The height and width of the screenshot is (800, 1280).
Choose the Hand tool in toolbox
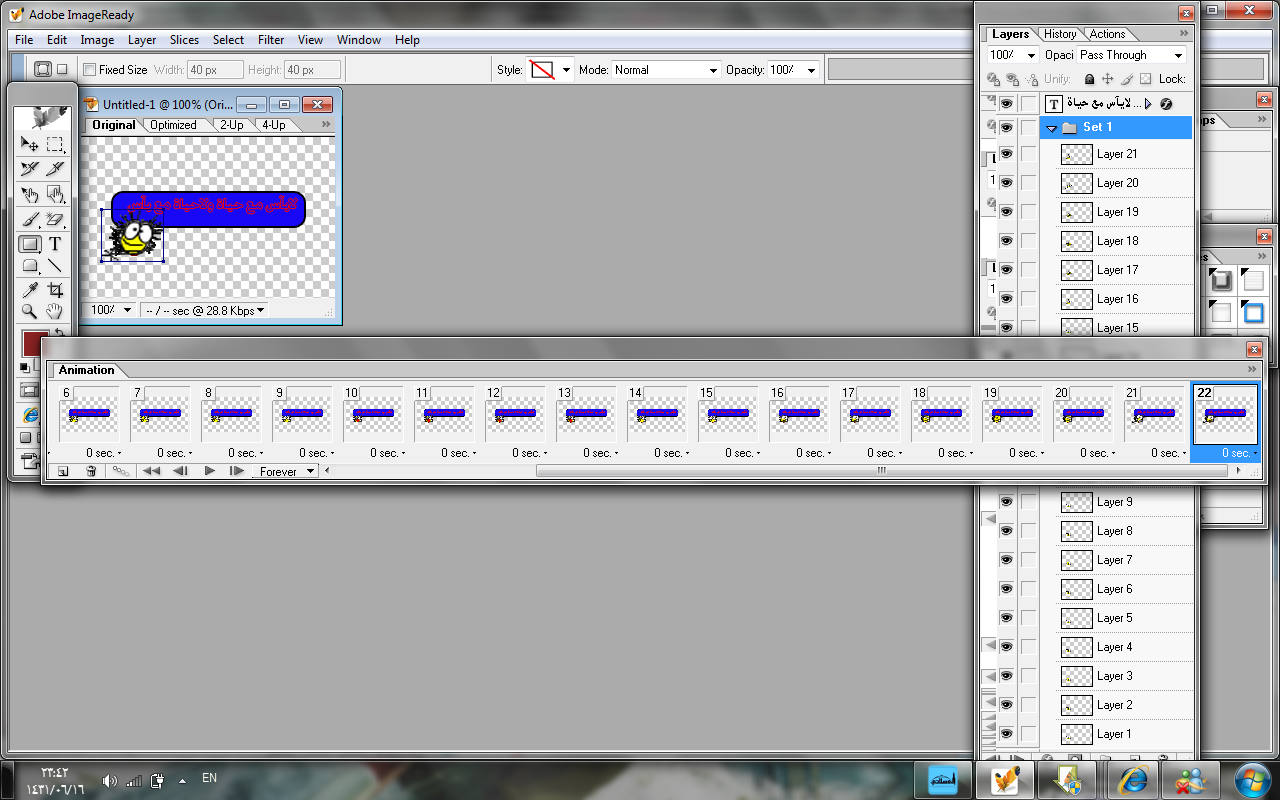(x=55, y=312)
